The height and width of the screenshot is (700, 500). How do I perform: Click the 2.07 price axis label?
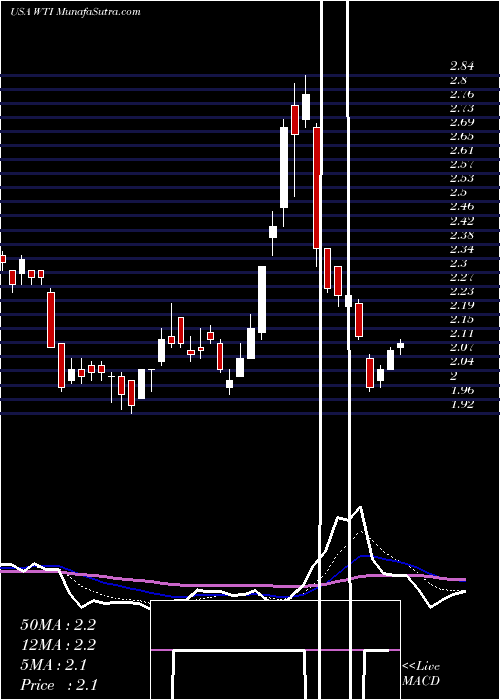point(462,347)
